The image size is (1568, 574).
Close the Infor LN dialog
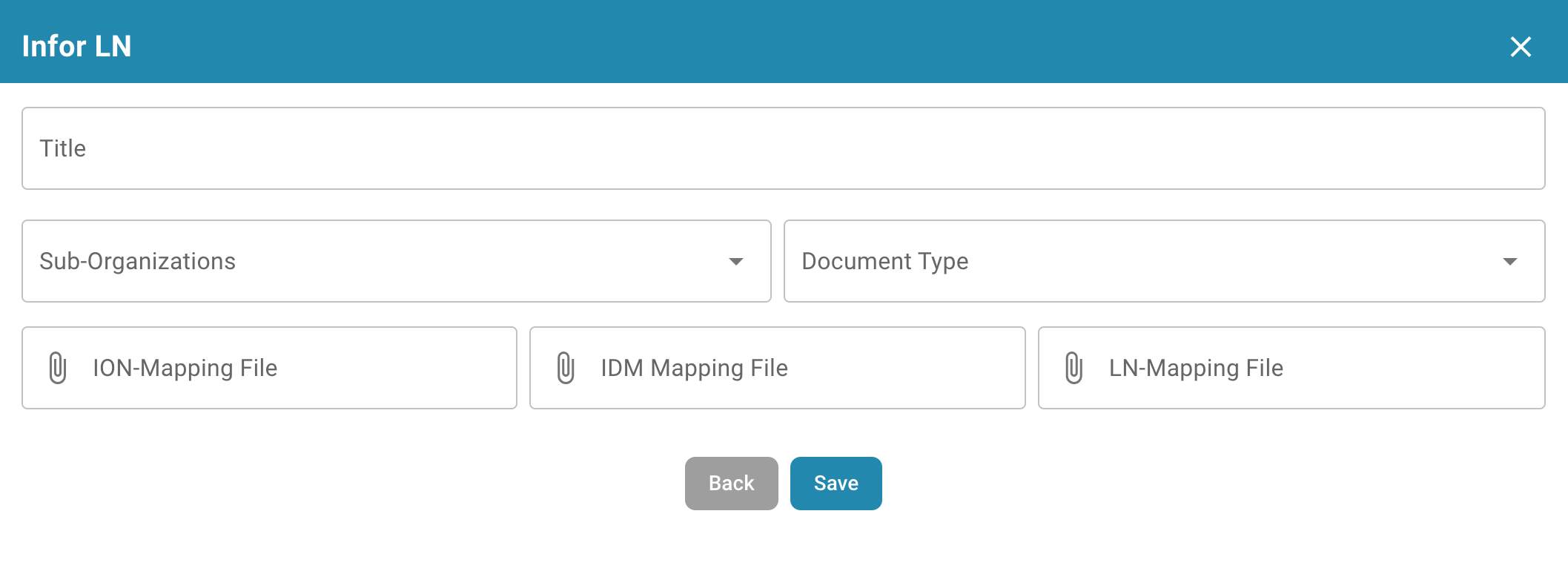(1521, 47)
